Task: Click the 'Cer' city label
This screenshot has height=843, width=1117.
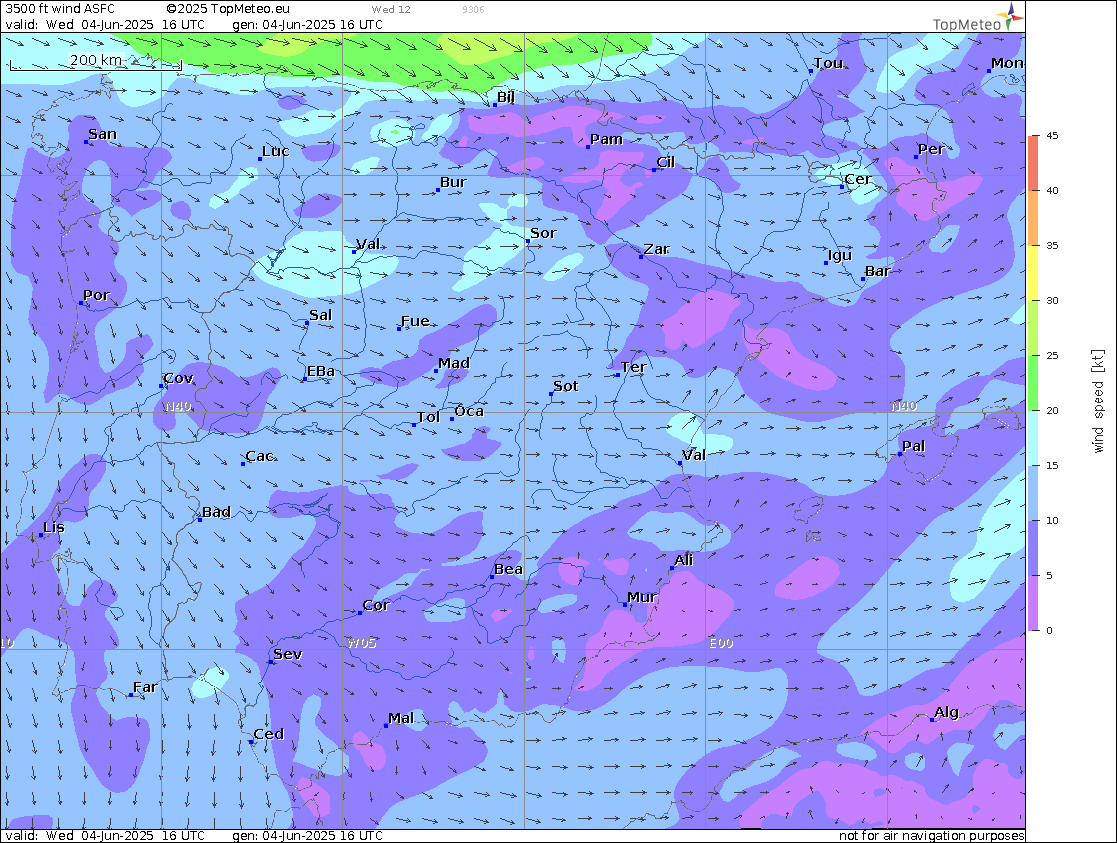Action: tap(858, 179)
